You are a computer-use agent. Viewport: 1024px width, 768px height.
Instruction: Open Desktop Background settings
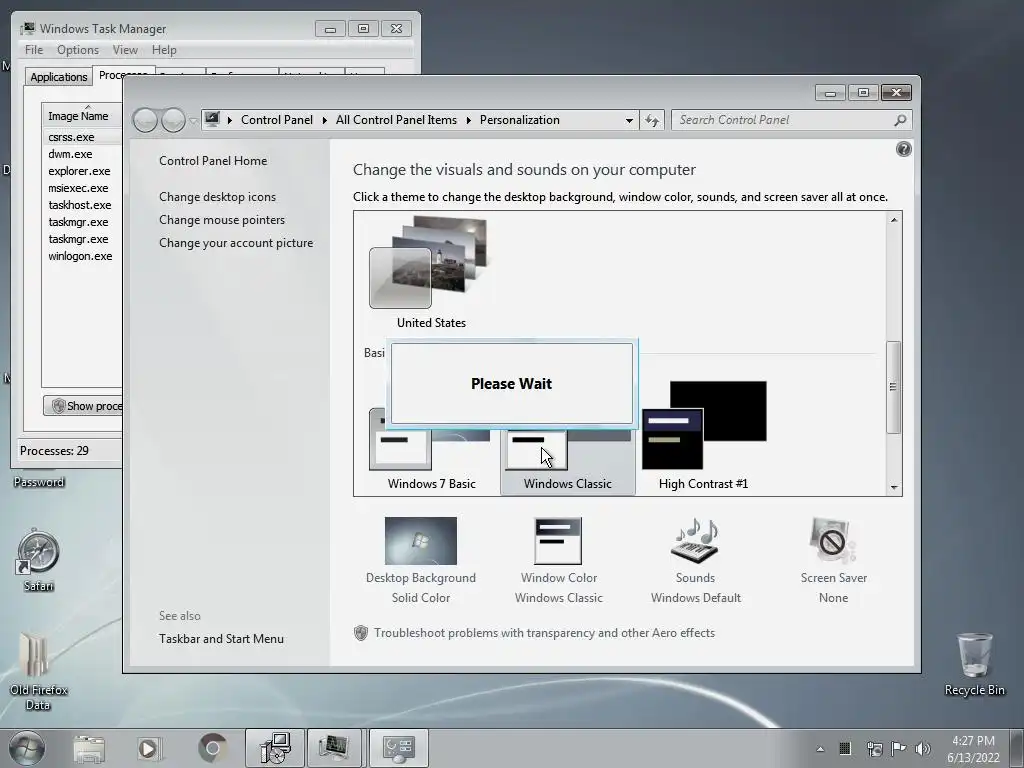[421, 560]
